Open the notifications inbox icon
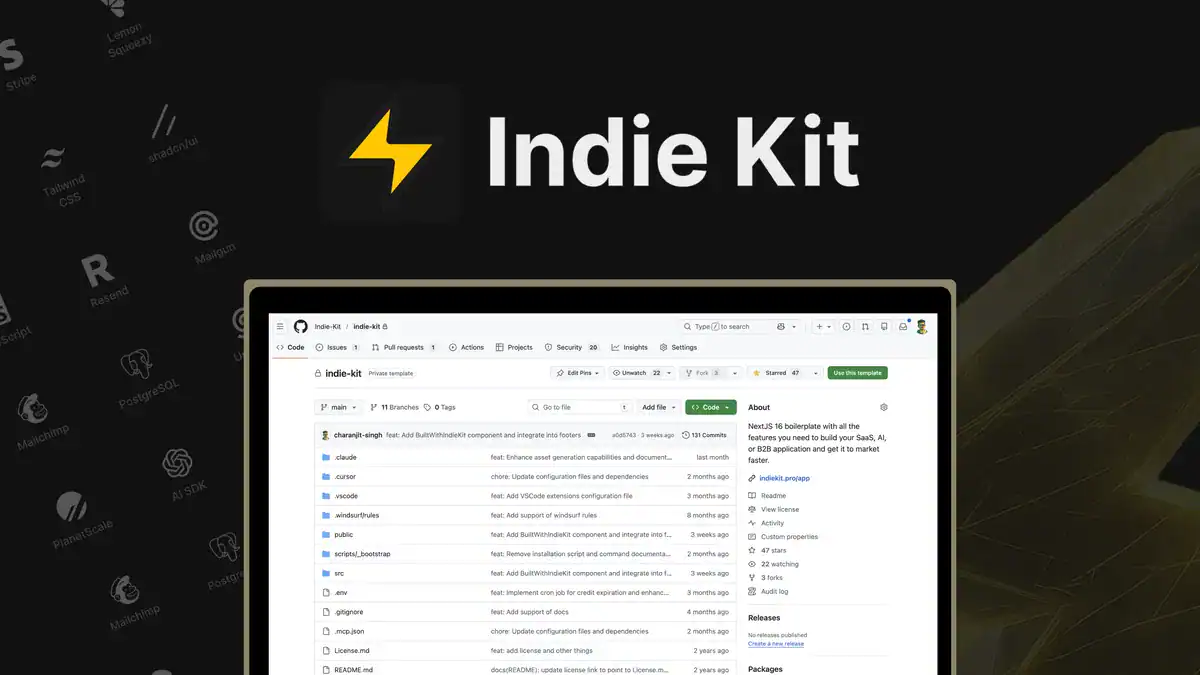This screenshot has width=1200, height=675. tap(902, 327)
